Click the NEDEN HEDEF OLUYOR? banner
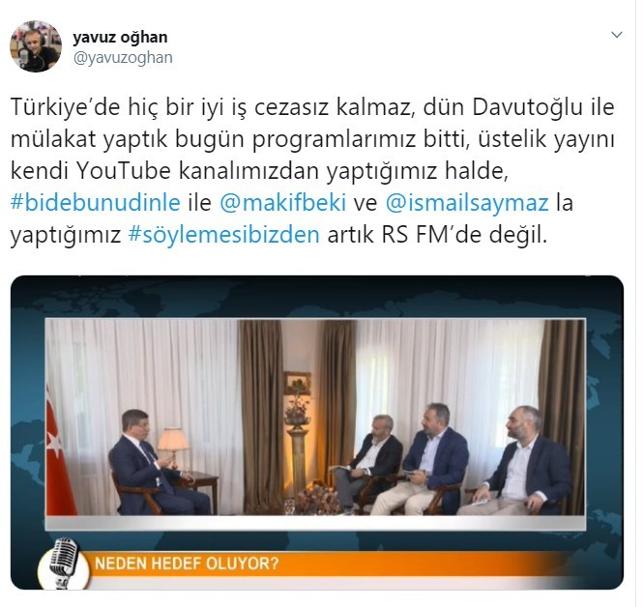Screen dimensions: 643x607 [187, 563]
